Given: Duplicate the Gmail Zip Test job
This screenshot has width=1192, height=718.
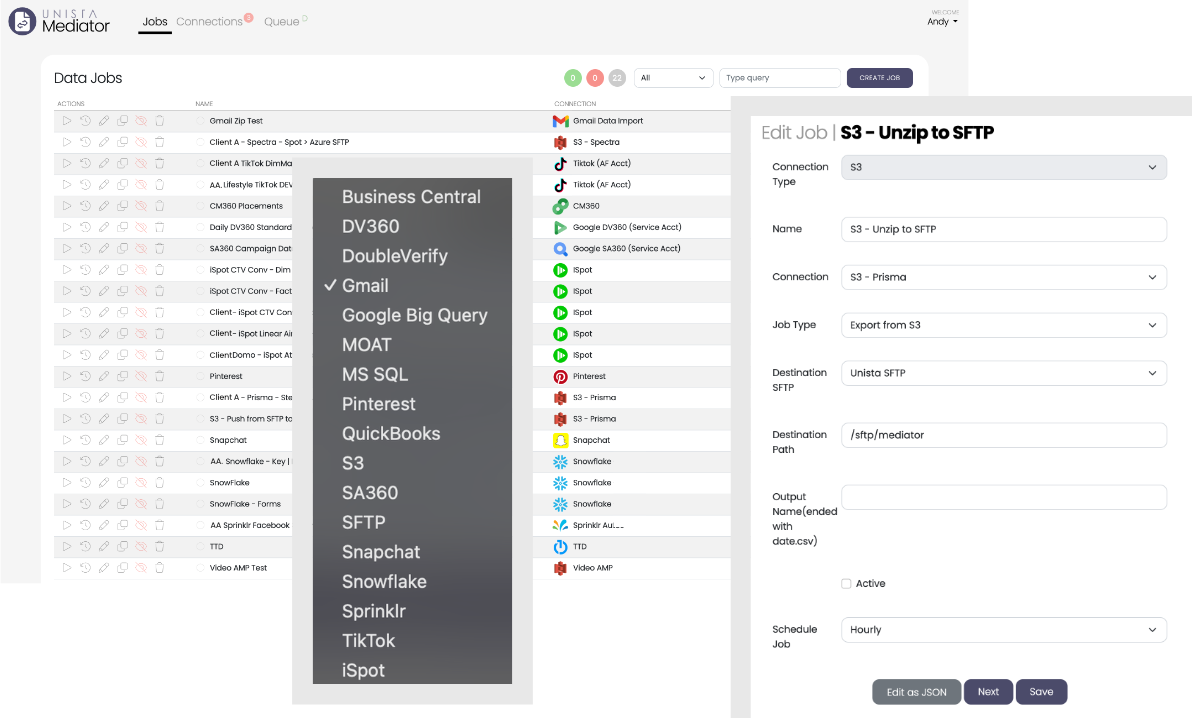Looking at the screenshot, I should tap(122, 121).
